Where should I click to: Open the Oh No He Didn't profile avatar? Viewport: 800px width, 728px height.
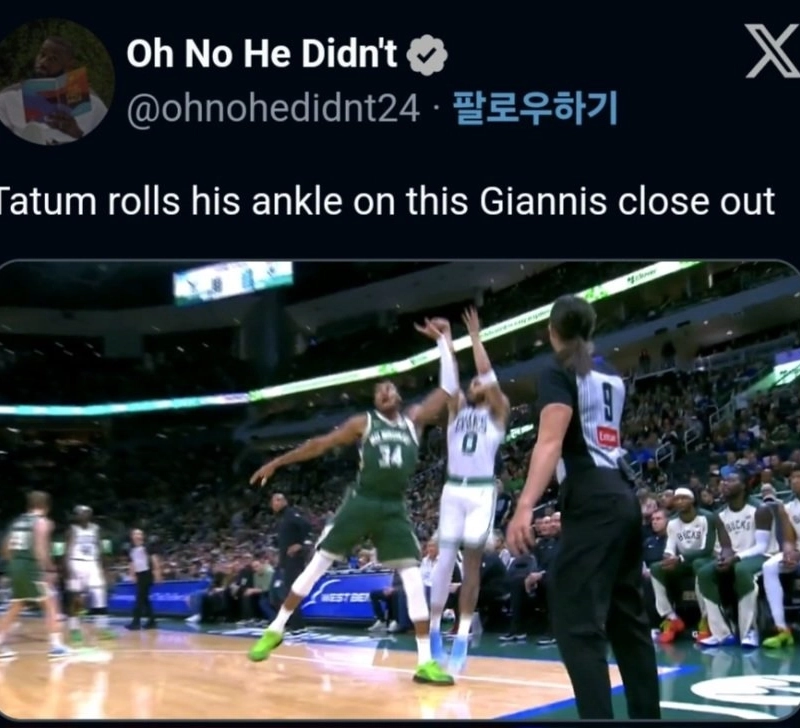pyautogui.click(x=55, y=82)
